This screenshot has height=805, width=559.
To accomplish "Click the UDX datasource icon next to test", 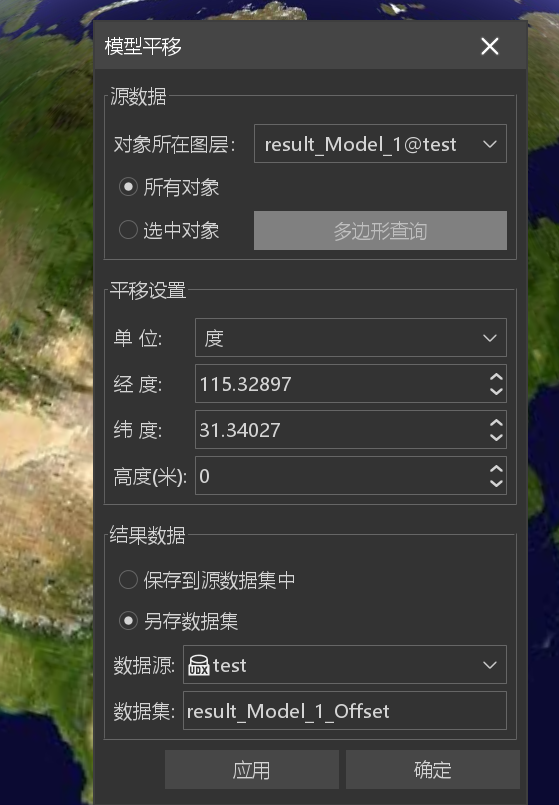I will click(x=199, y=665).
